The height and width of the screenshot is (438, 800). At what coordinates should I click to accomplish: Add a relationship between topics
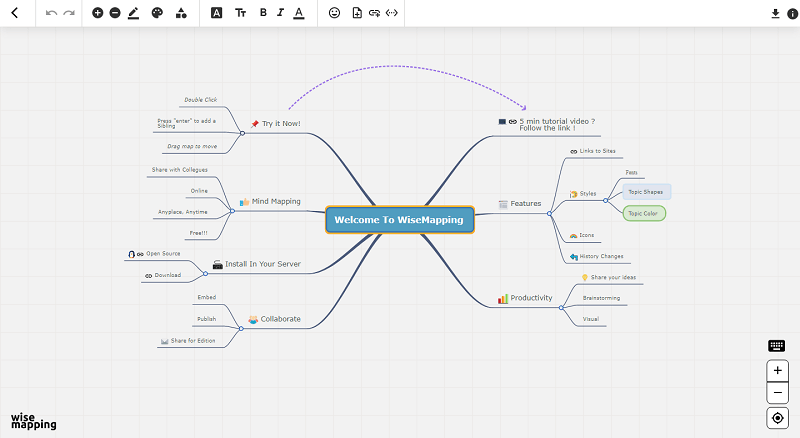click(392, 13)
